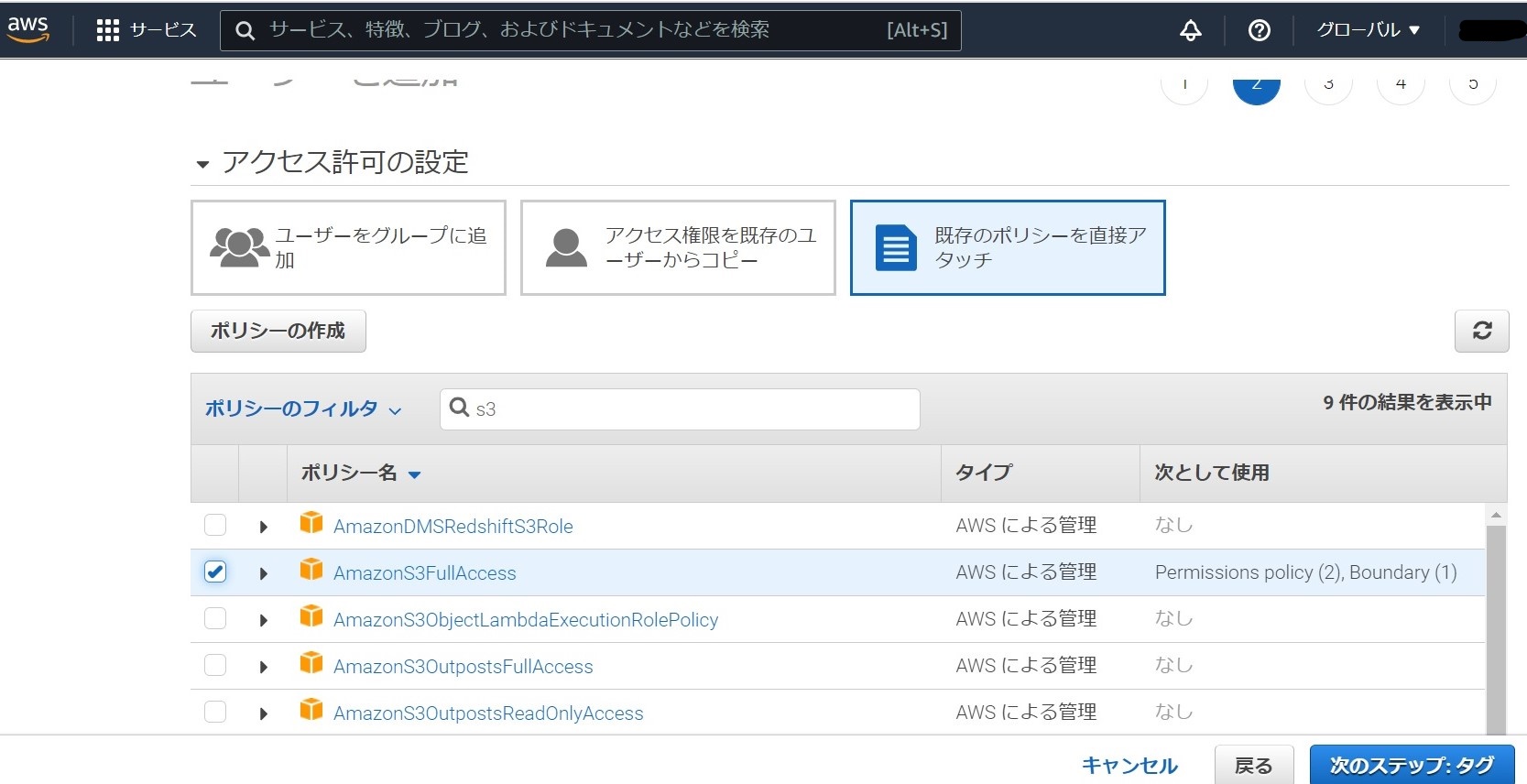This screenshot has width=1527, height=784.
Task: Click the scrollbar up arrow in policy list
Action: pyautogui.click(x=1496, y=515)
